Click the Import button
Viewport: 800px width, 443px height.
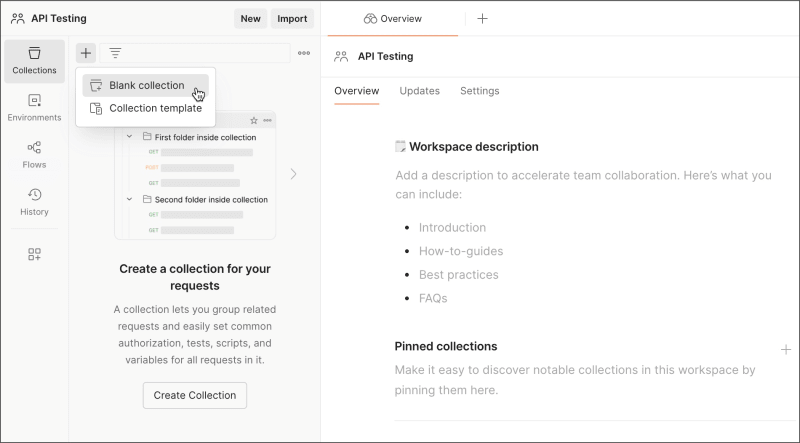(x=292, y=19)
